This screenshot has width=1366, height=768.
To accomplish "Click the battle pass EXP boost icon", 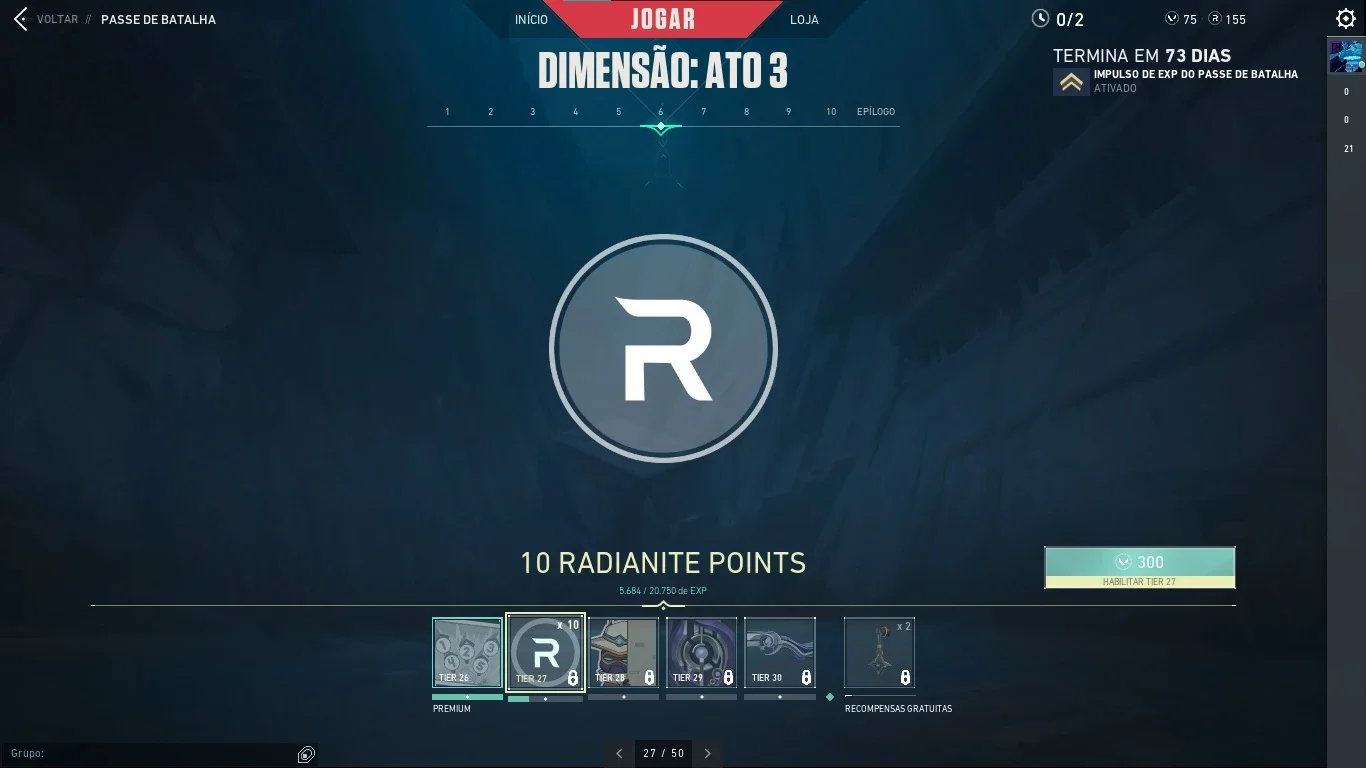I will pyautogui.click(x=1071, y=82).
